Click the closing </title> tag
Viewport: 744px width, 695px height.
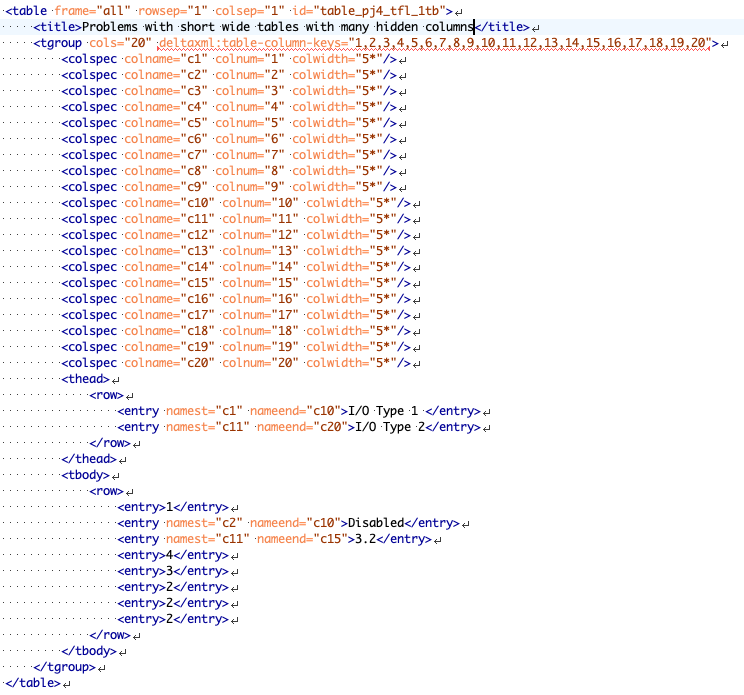[500, 26]
